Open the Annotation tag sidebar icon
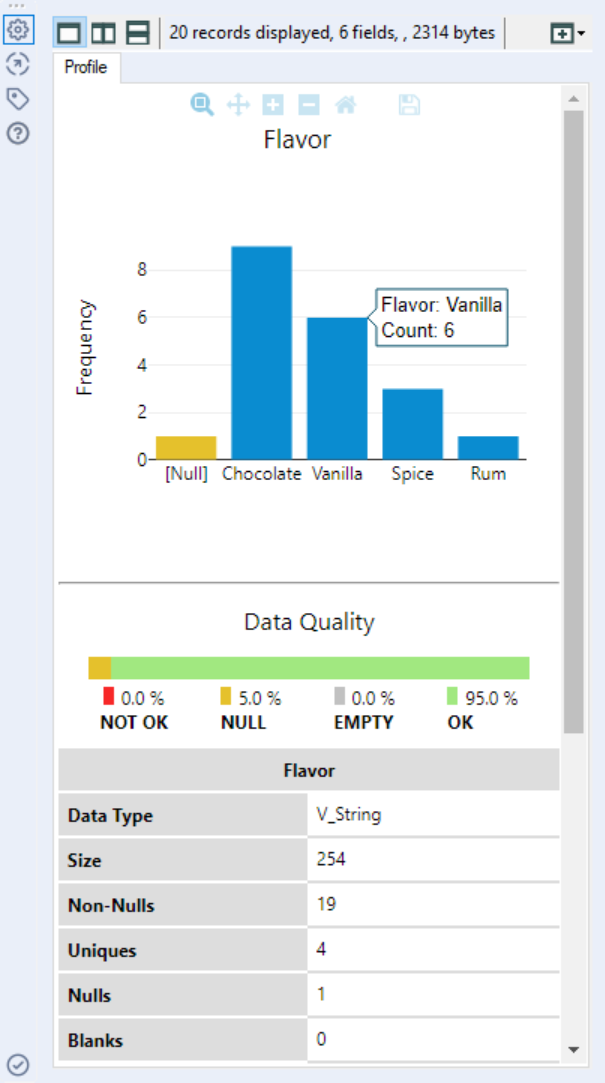This screenshot has height=1083, width=605. point(17,98)
